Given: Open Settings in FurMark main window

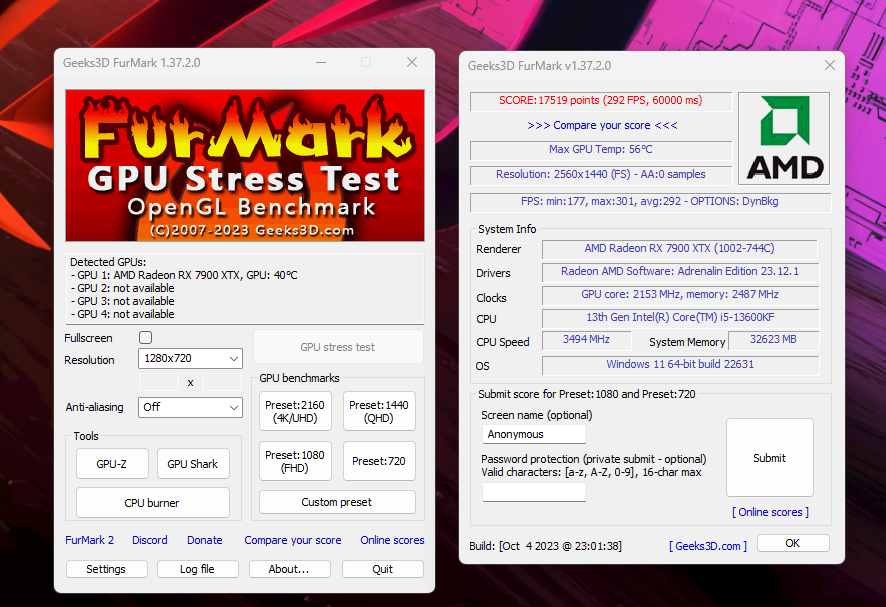Looking at the screenshot, I should click(x=106, y=569).
